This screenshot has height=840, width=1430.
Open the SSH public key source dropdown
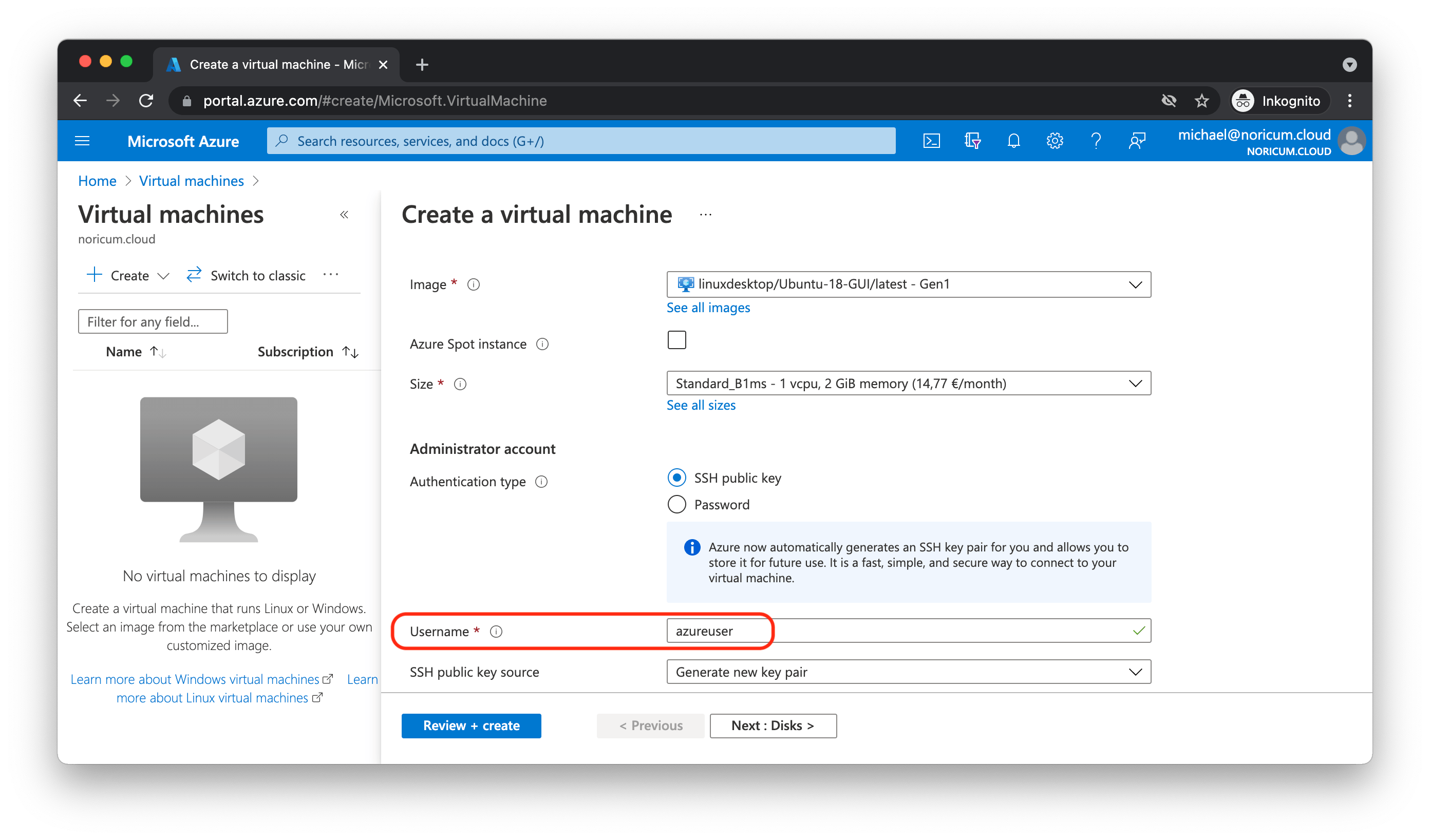coord(908,672)
